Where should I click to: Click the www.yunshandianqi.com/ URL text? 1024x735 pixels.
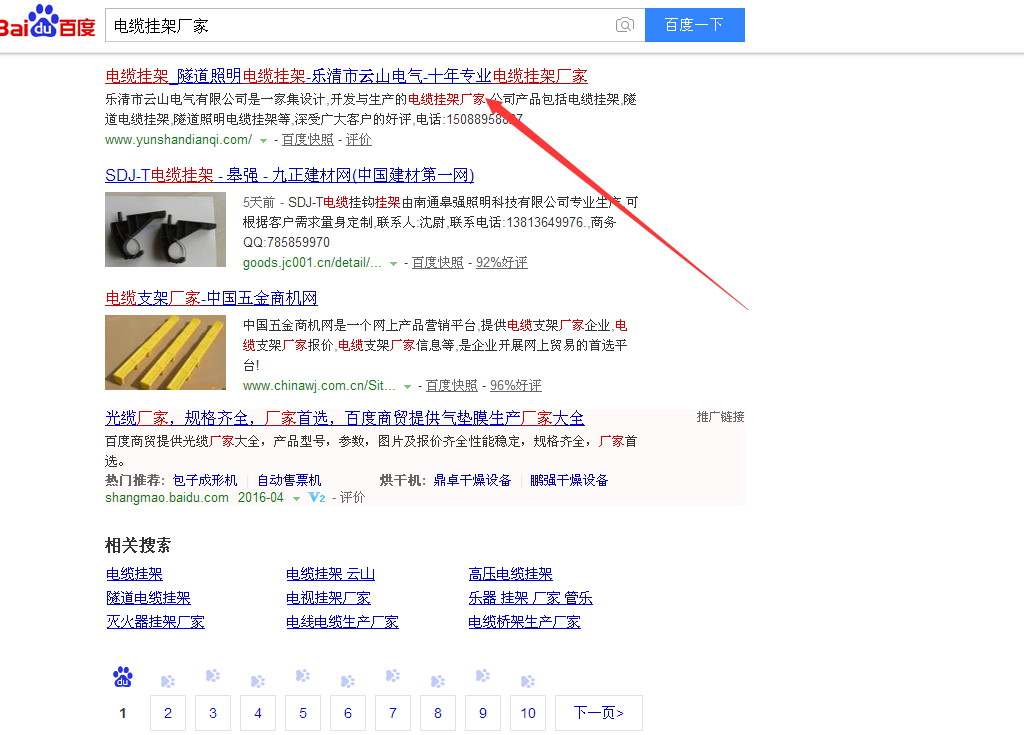click(178, 140)
